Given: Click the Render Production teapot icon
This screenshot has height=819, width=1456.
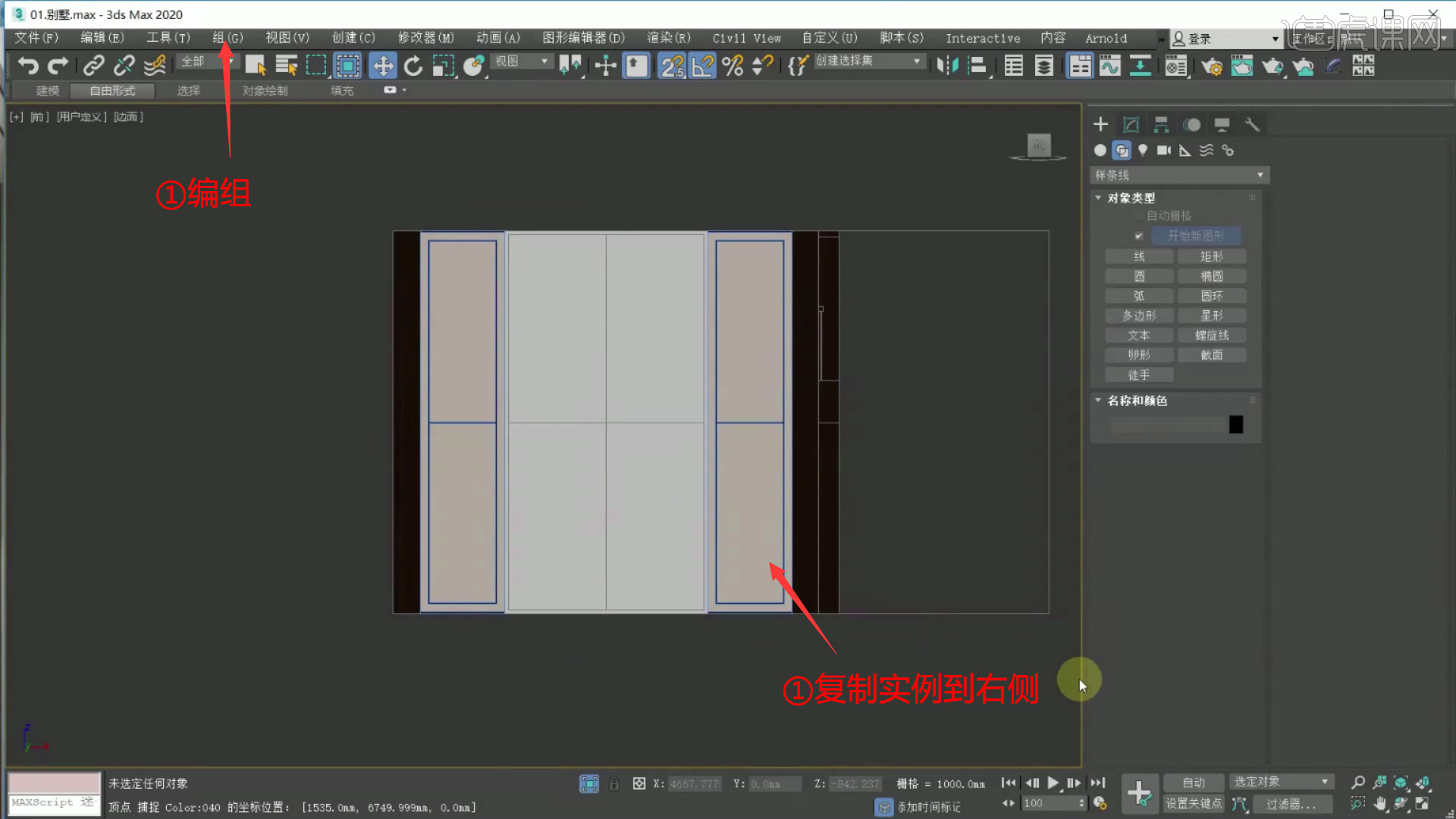Looking at the screenshot, I should [x=1272, y=66].
